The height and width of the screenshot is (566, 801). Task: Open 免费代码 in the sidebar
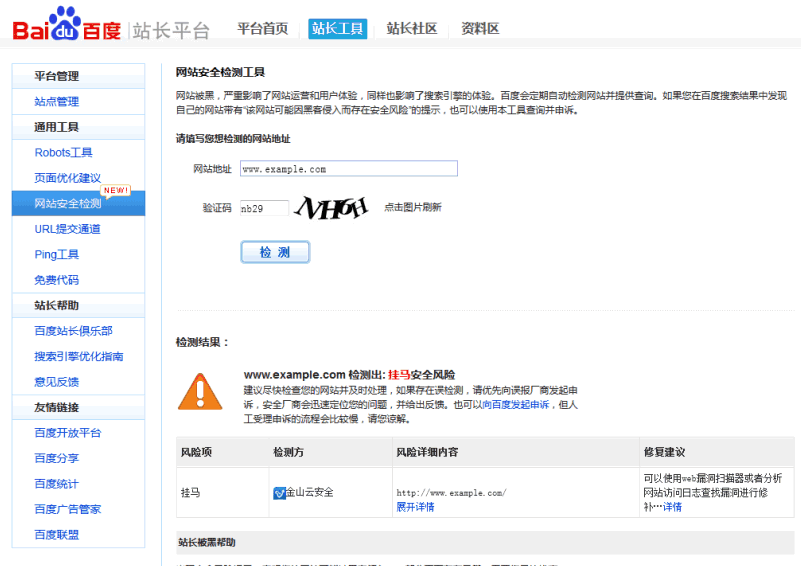[57, 280]
